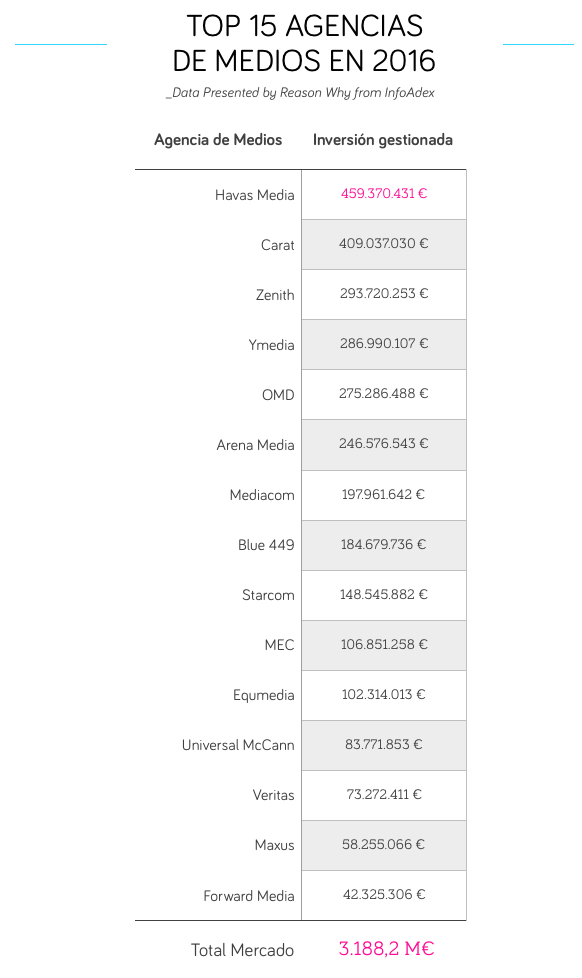The width and height of the screenshot is (582, 978).
Task: Select the Arena Media investment value
Action: pyautogui.click(x=384, y=443)
